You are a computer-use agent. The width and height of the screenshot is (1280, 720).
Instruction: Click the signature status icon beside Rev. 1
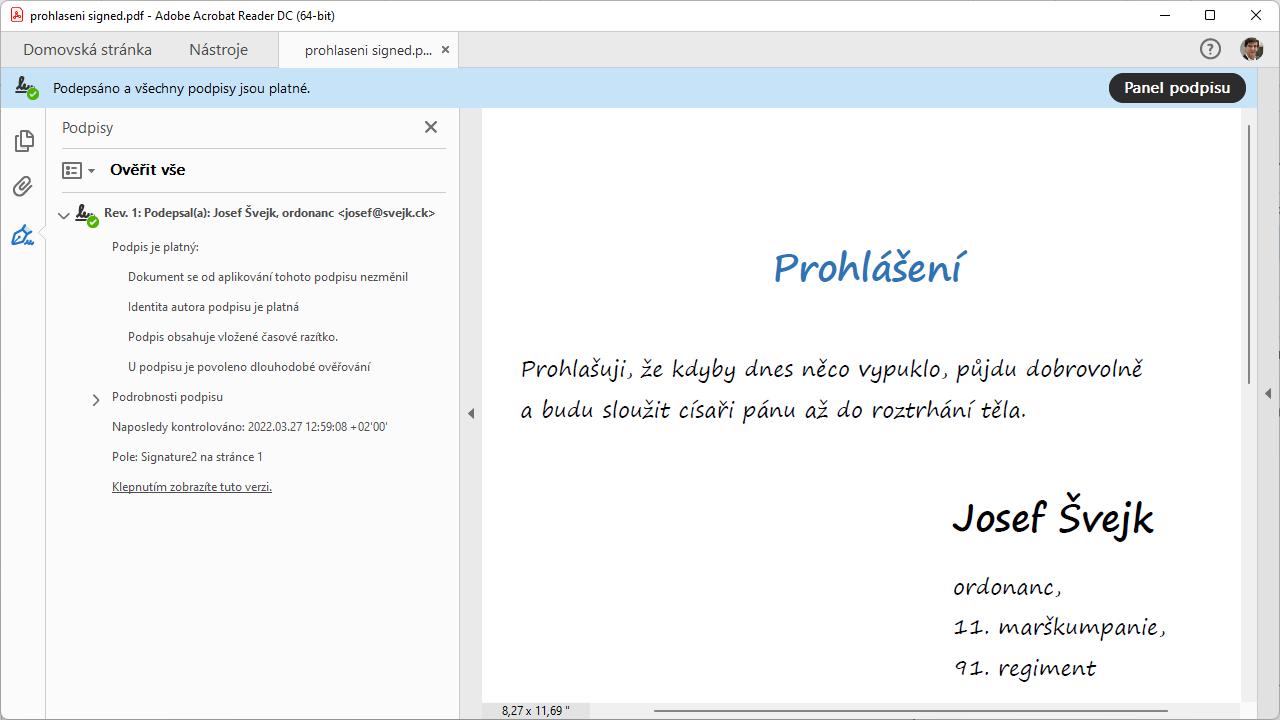pos(87,214)
